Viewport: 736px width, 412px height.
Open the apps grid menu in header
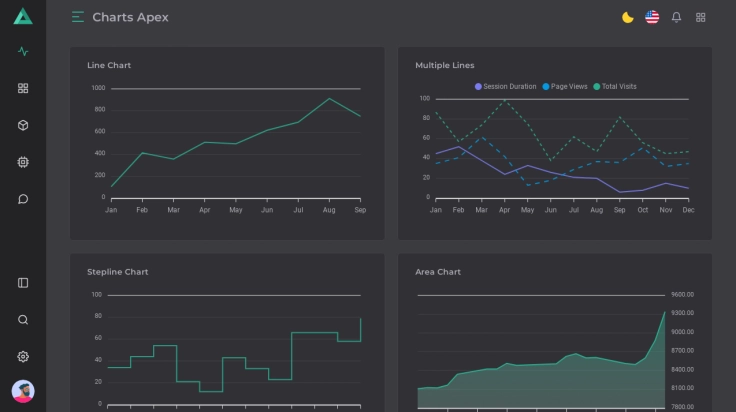(700, 17)
